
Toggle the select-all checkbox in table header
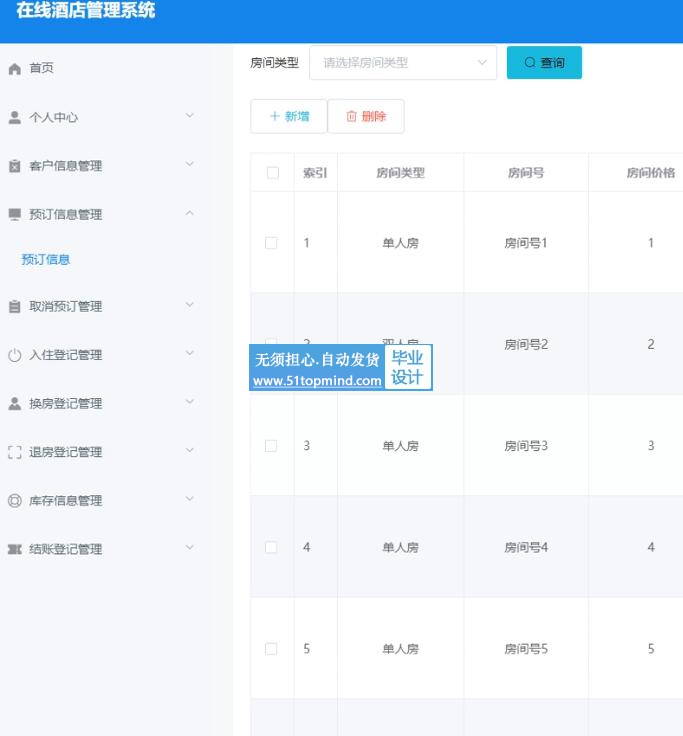tap(272, 173)
